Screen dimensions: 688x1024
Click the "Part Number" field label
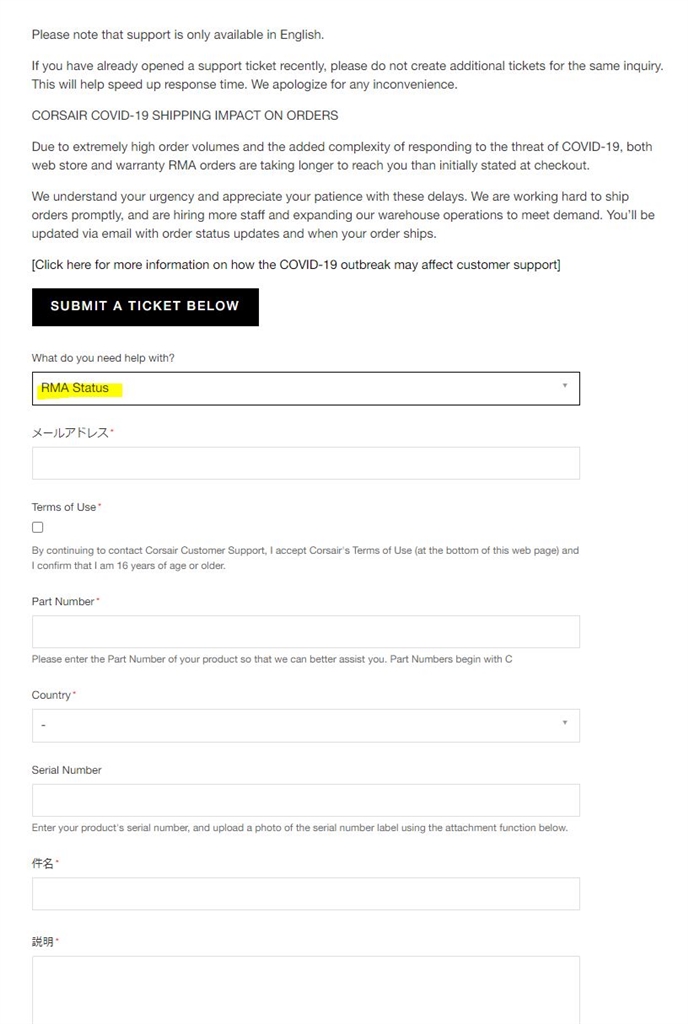coord(63,601)
